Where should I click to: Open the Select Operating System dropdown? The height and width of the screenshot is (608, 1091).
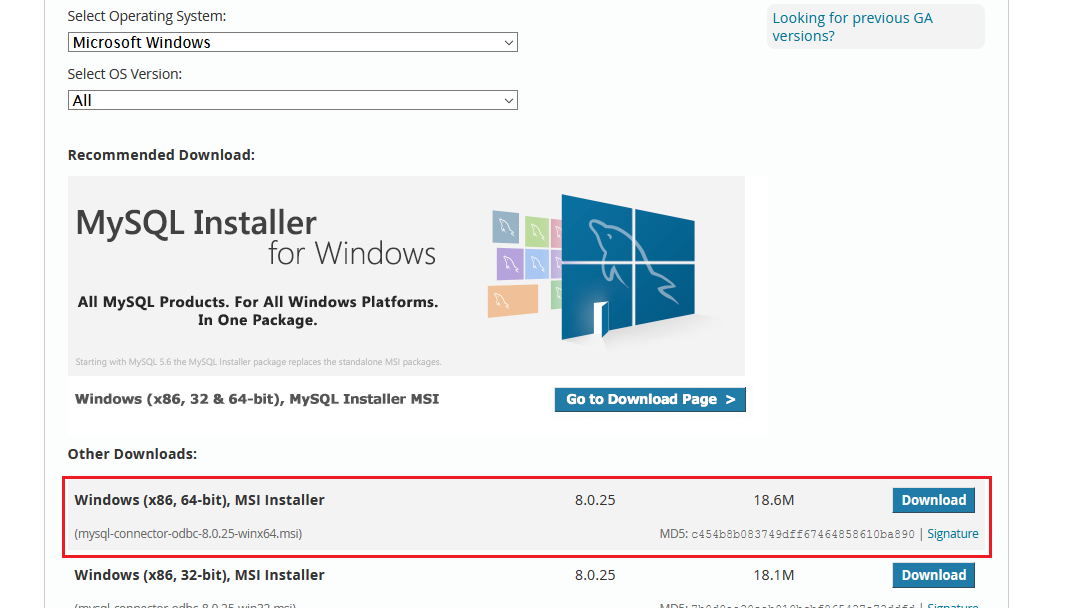pyautogui.click(x=293, y=43)
